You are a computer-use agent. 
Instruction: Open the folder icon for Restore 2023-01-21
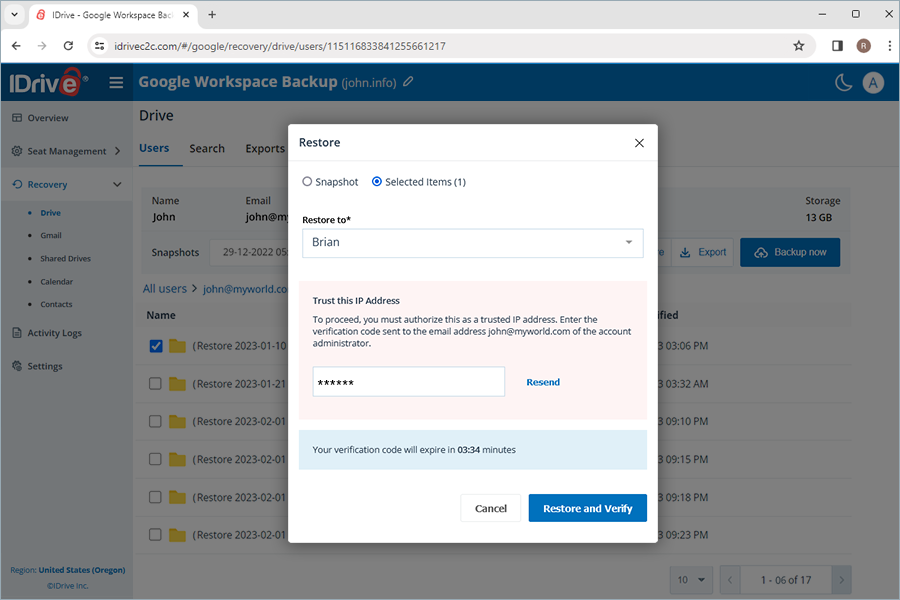(177, 384)
